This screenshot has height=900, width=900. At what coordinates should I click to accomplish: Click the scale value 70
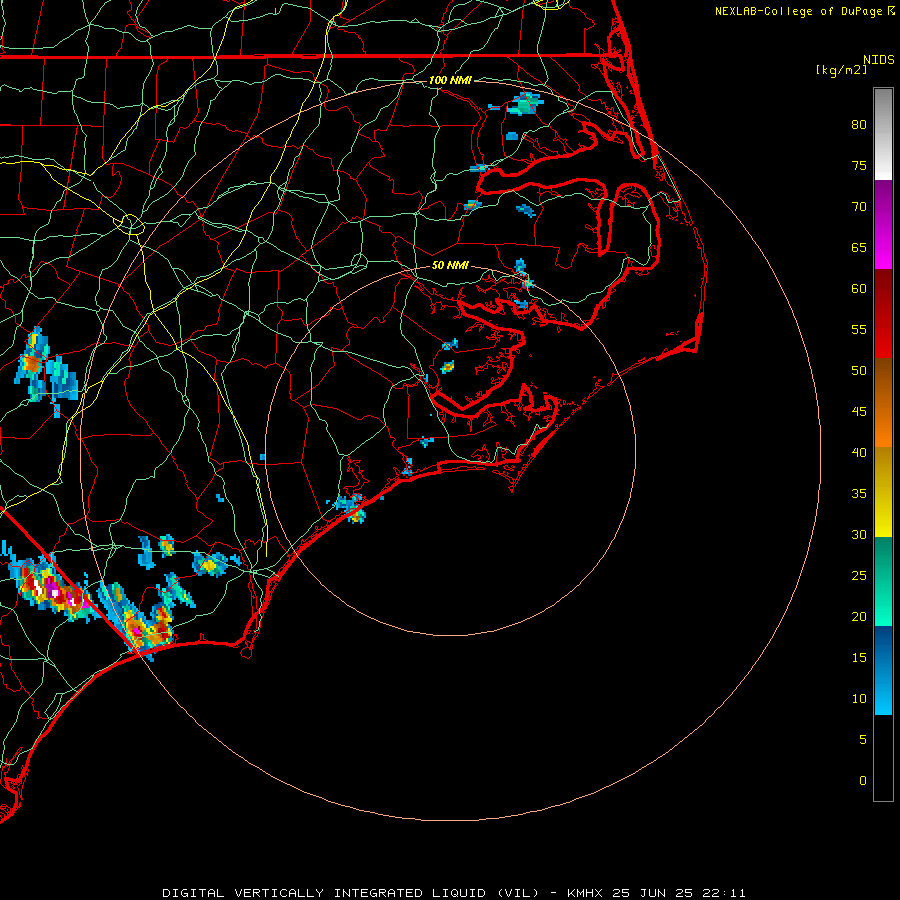point(859,207)
